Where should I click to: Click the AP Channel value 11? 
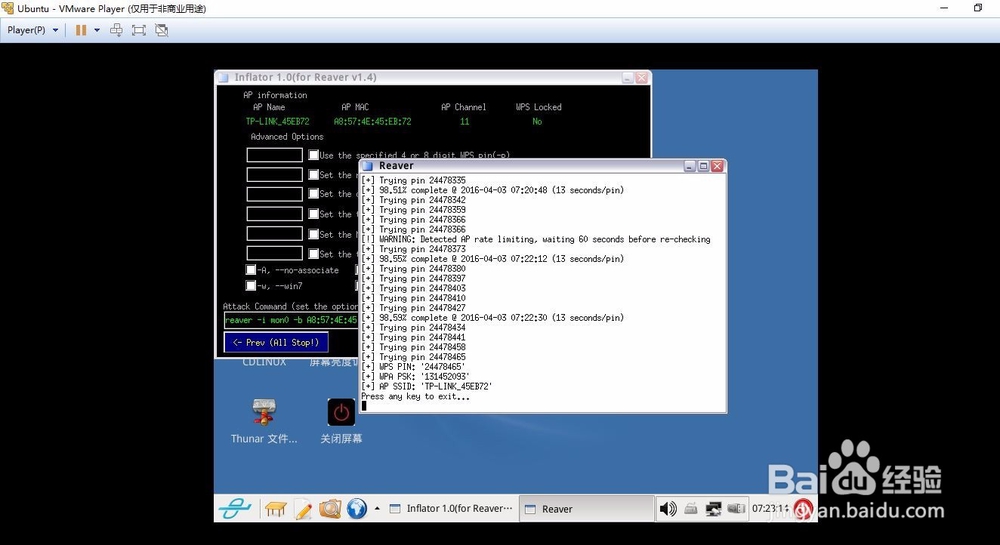[x=464, y=121]
